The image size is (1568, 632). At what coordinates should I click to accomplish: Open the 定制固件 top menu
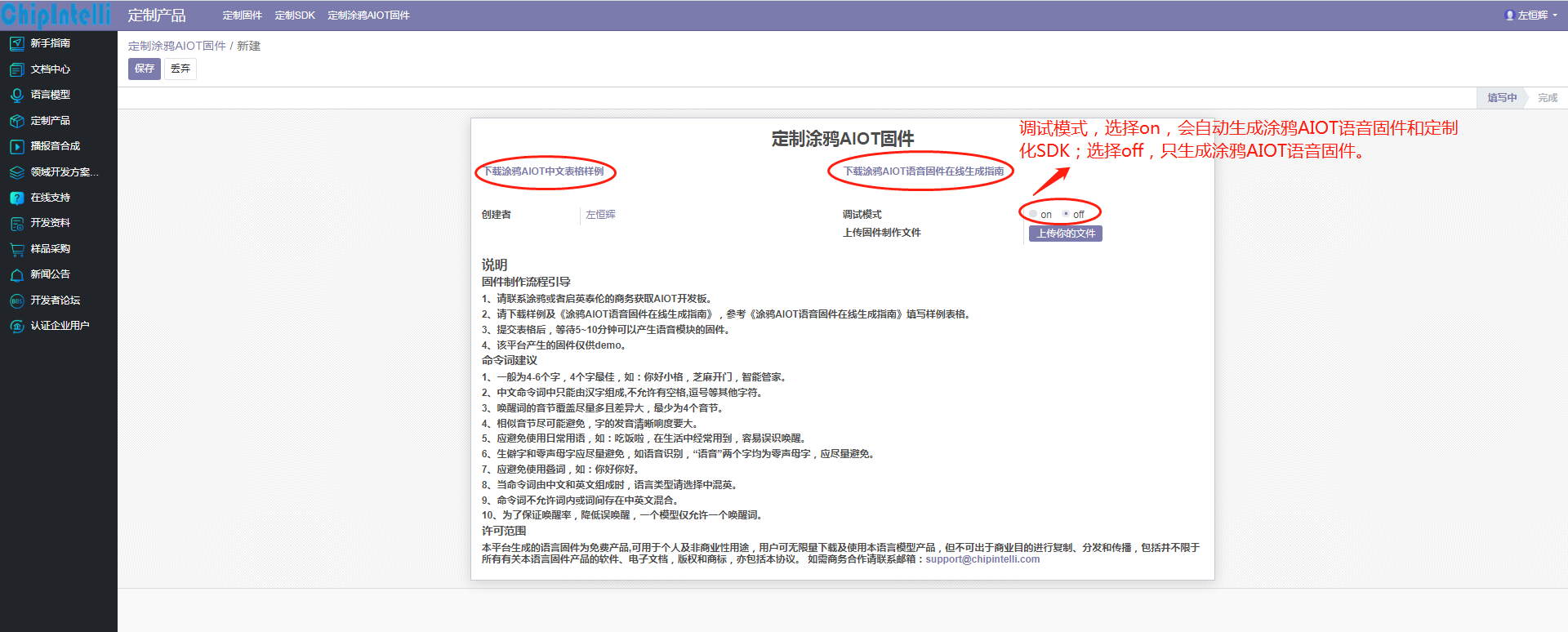tap(243, 16)
